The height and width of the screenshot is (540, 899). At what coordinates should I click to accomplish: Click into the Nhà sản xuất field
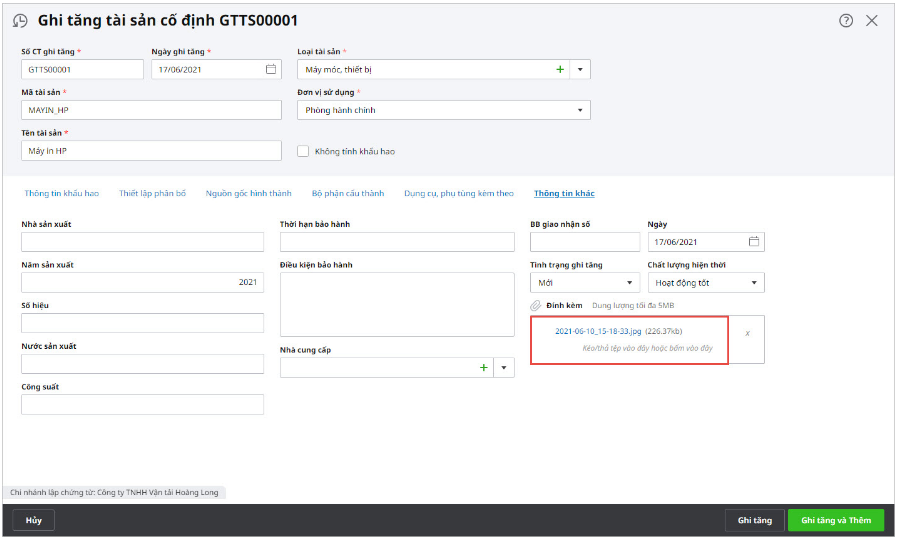142,242
